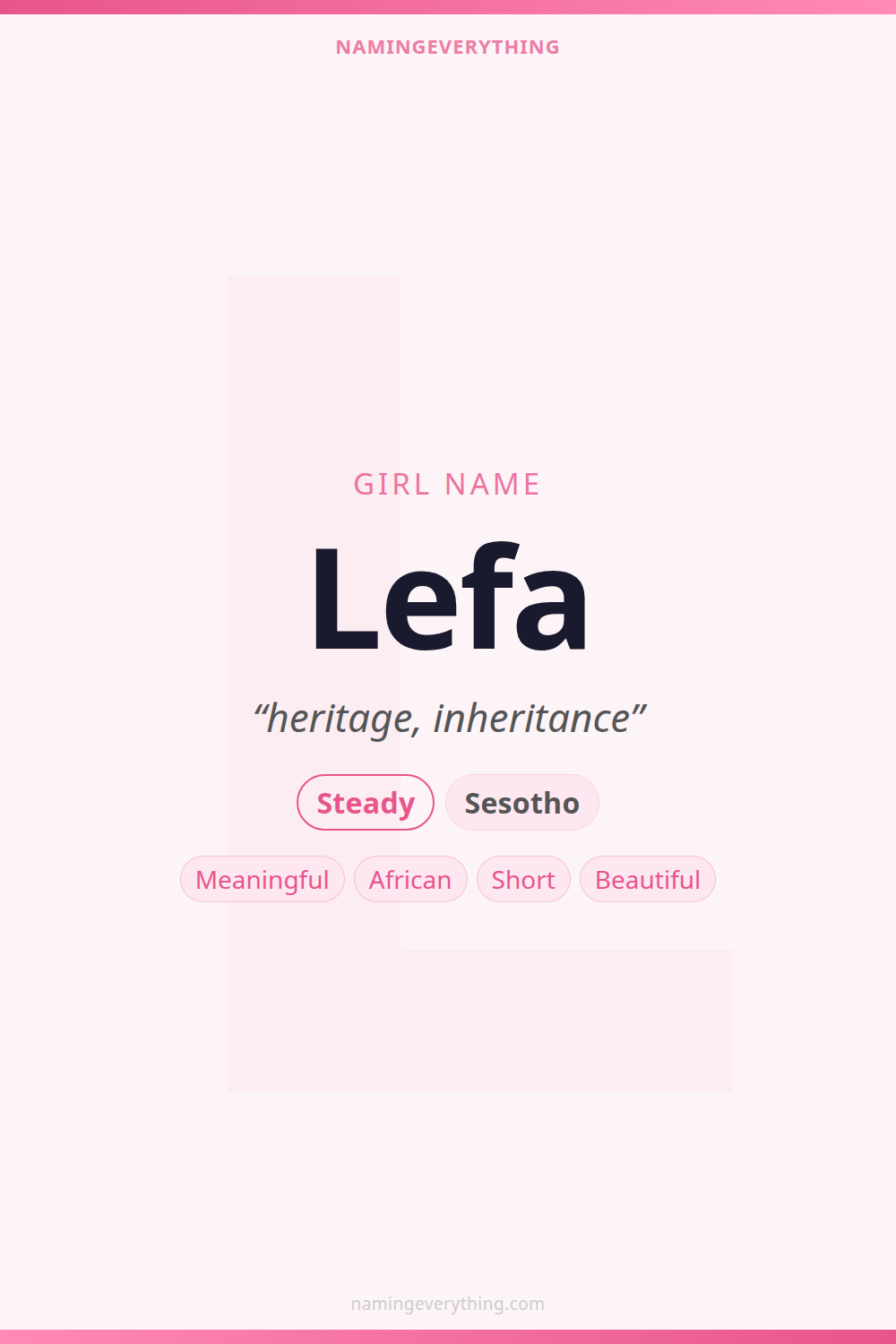The image size is (896, 1344).
Task: Click the pink gradient bar at bottom
Action: point(448,1337)
